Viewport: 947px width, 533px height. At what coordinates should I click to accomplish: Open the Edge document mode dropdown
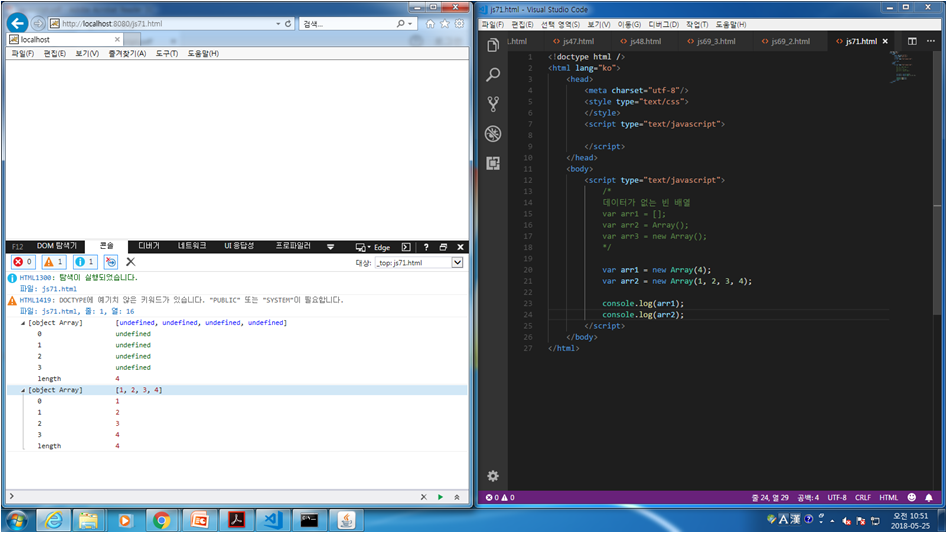tap(373, 247)
